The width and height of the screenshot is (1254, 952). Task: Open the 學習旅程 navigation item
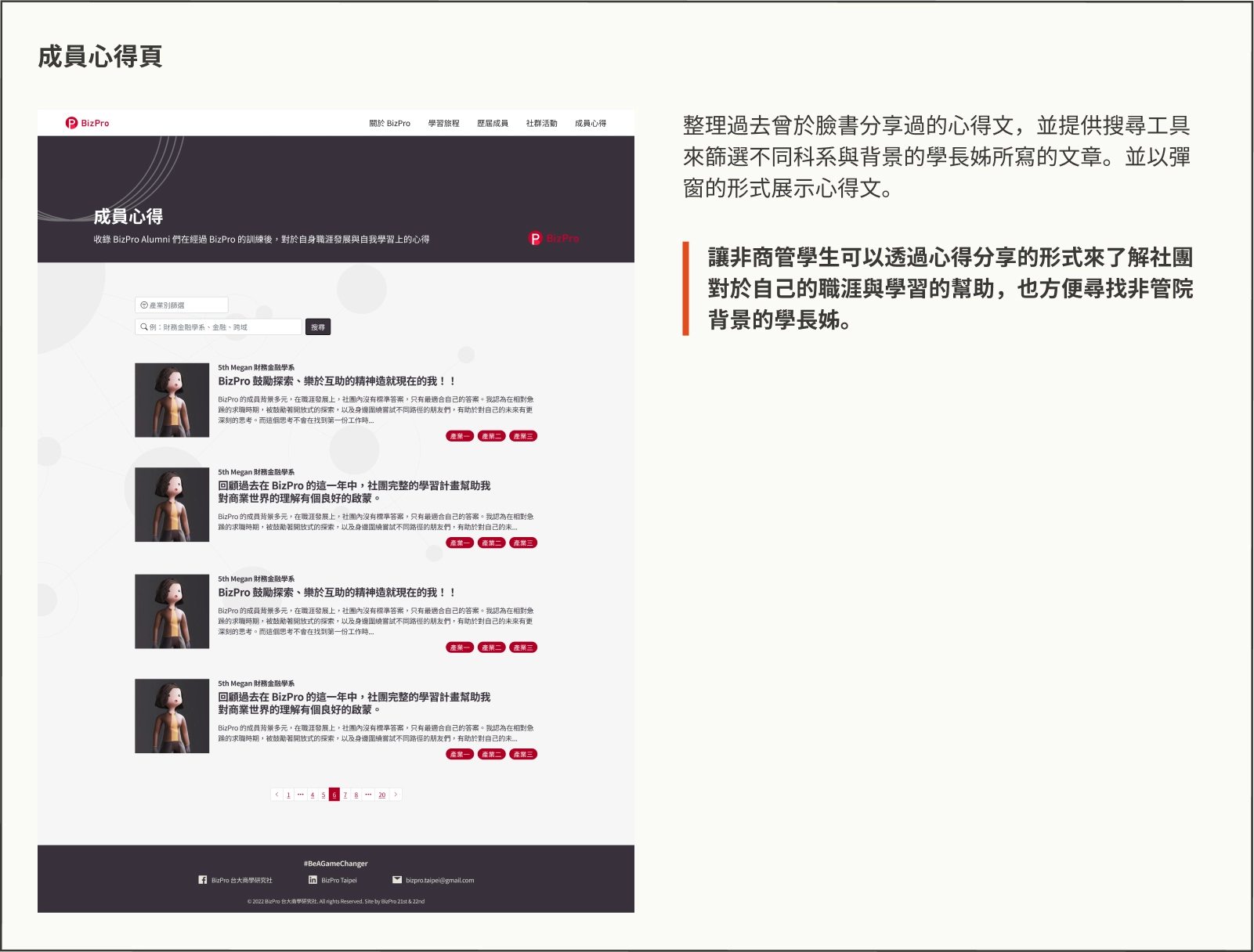443,124
